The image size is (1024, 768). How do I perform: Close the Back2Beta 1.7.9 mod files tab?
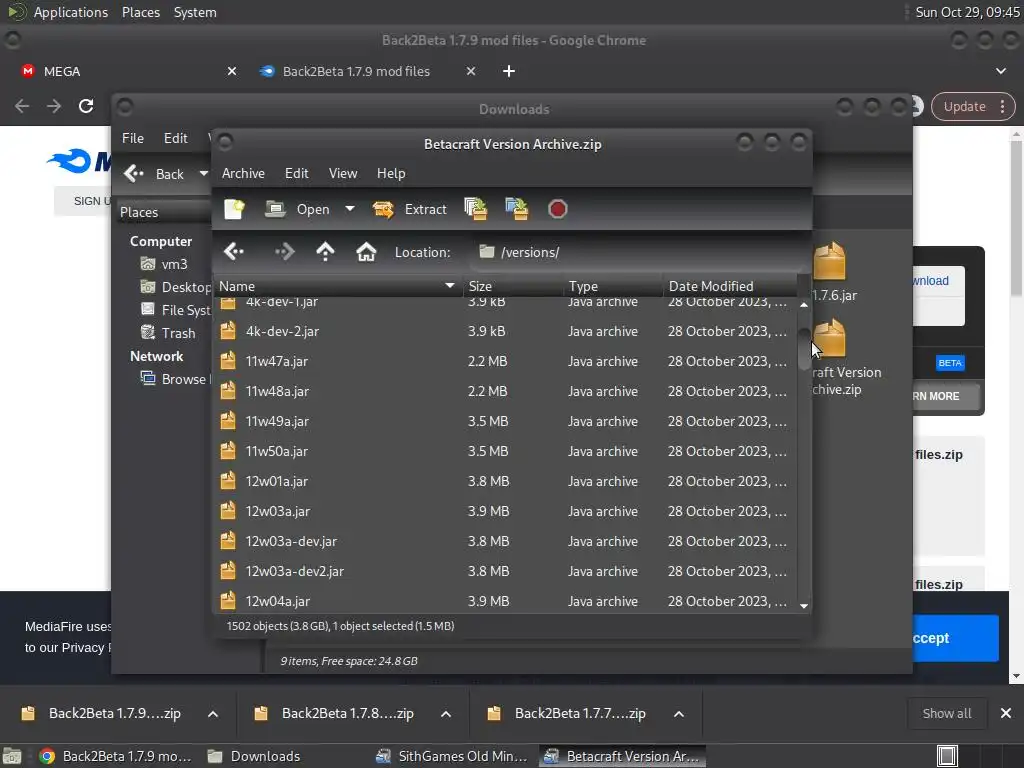tap(471, 71)
